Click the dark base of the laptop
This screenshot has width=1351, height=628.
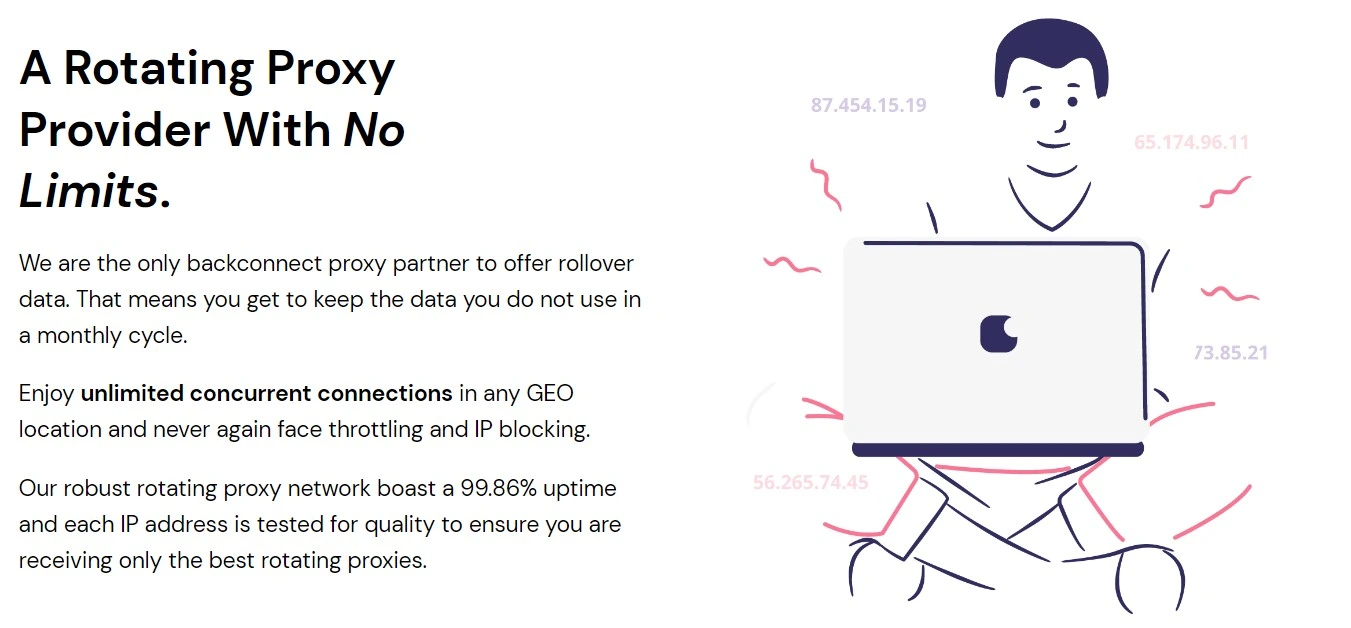[x=993, y=450]
